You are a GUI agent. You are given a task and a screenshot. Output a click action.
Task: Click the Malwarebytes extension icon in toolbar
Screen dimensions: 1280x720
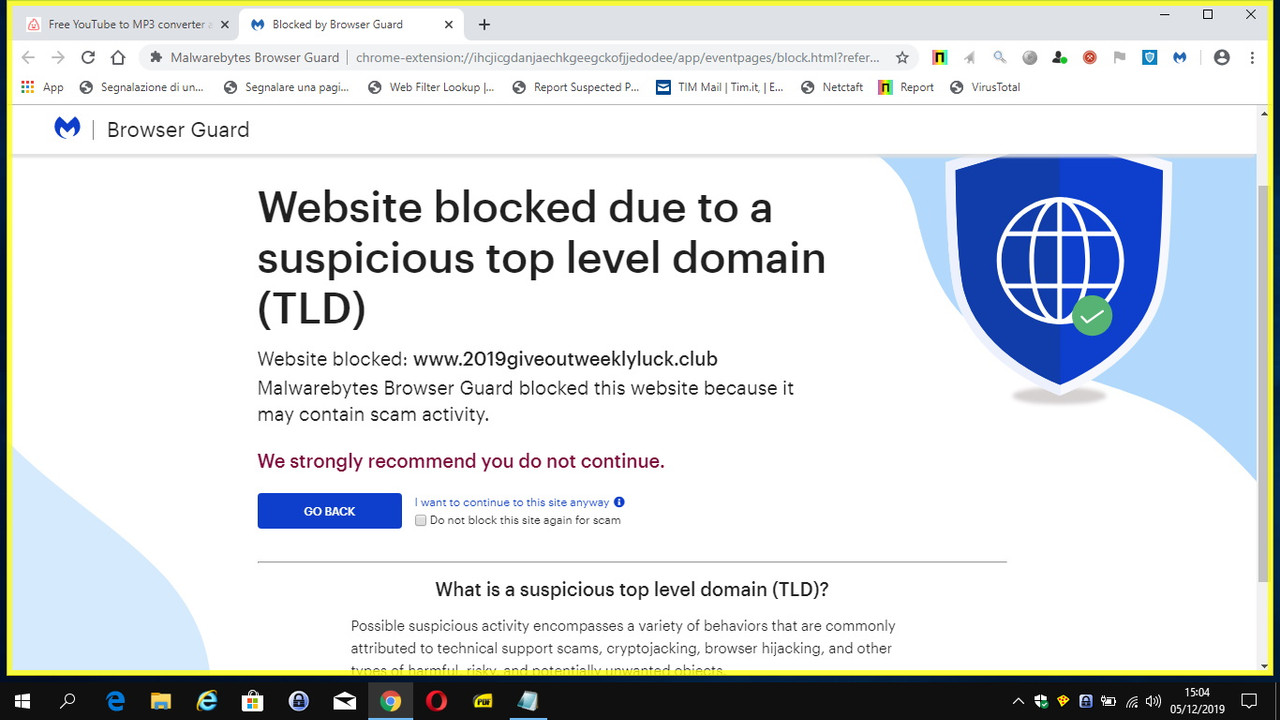tap(1180, 58)
